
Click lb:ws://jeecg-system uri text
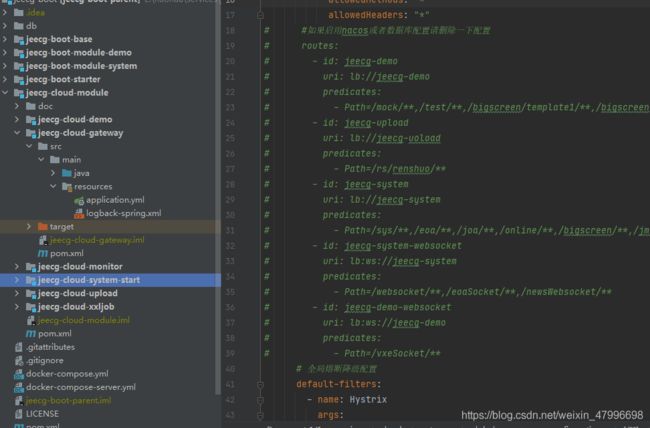pos(403,261)
